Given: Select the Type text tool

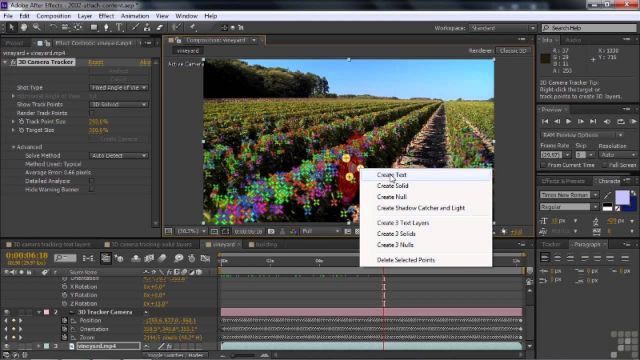Looking at the screenshot, I should pos(119,27).
